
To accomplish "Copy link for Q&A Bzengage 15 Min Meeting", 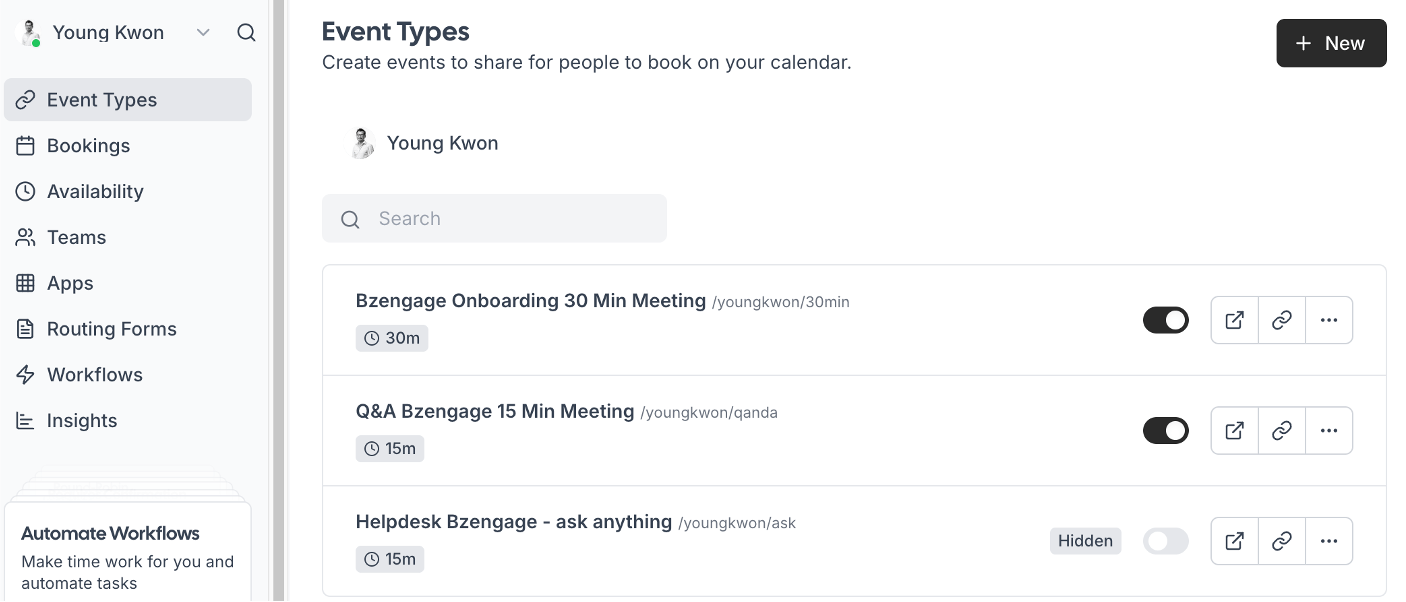I will coord(1282,431).
